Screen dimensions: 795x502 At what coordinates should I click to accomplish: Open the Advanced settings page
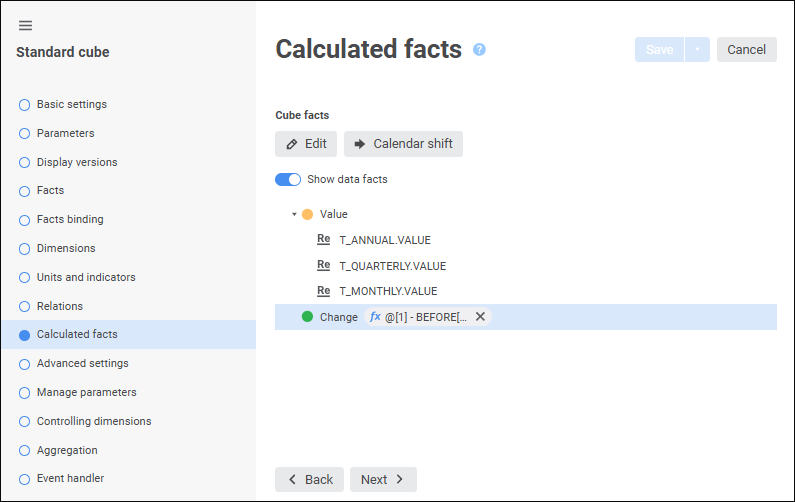(x=82, y=363)
